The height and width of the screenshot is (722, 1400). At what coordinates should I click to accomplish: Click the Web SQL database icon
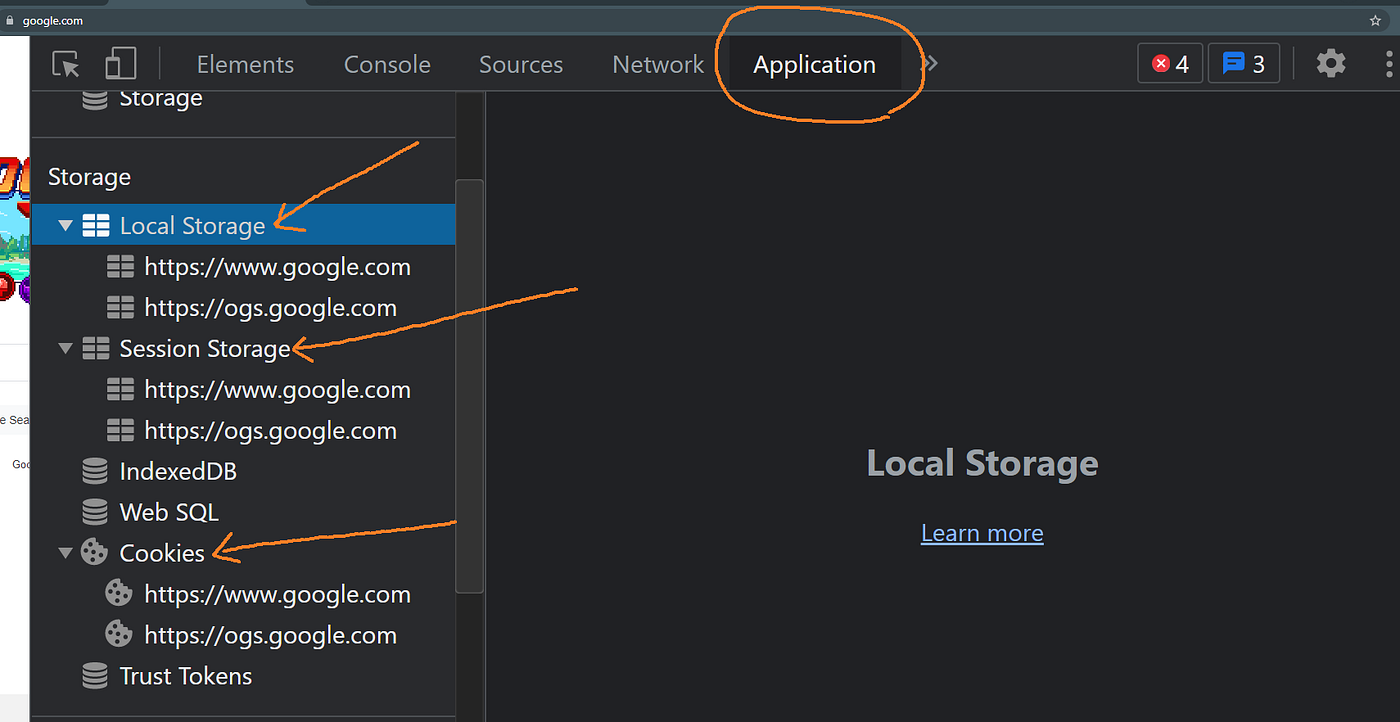94,512
